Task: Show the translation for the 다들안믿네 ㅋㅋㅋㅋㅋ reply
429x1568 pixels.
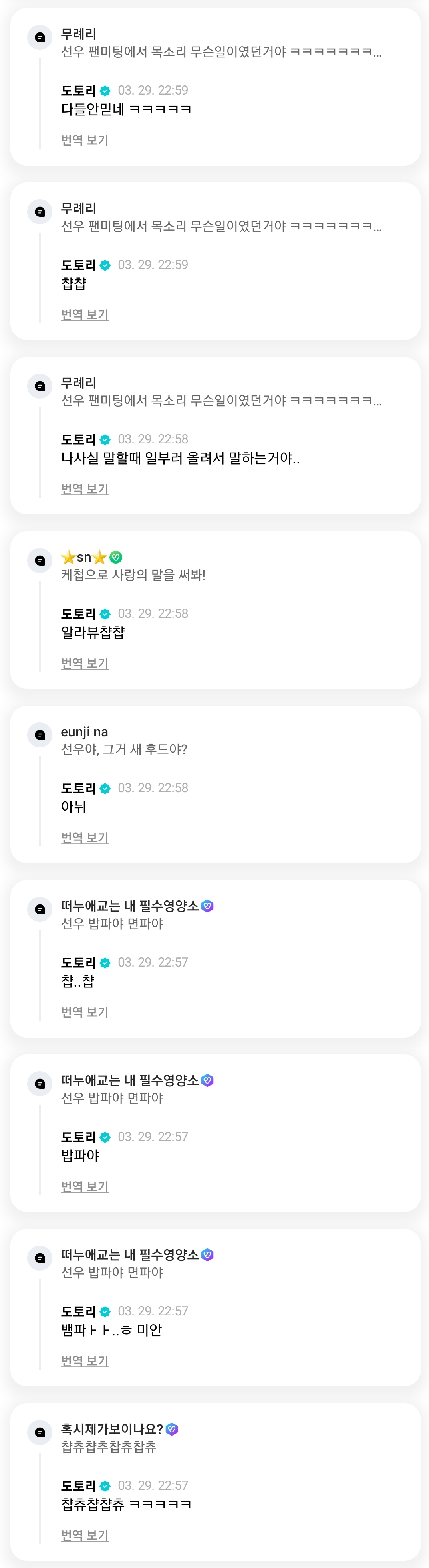Action: 85,140
